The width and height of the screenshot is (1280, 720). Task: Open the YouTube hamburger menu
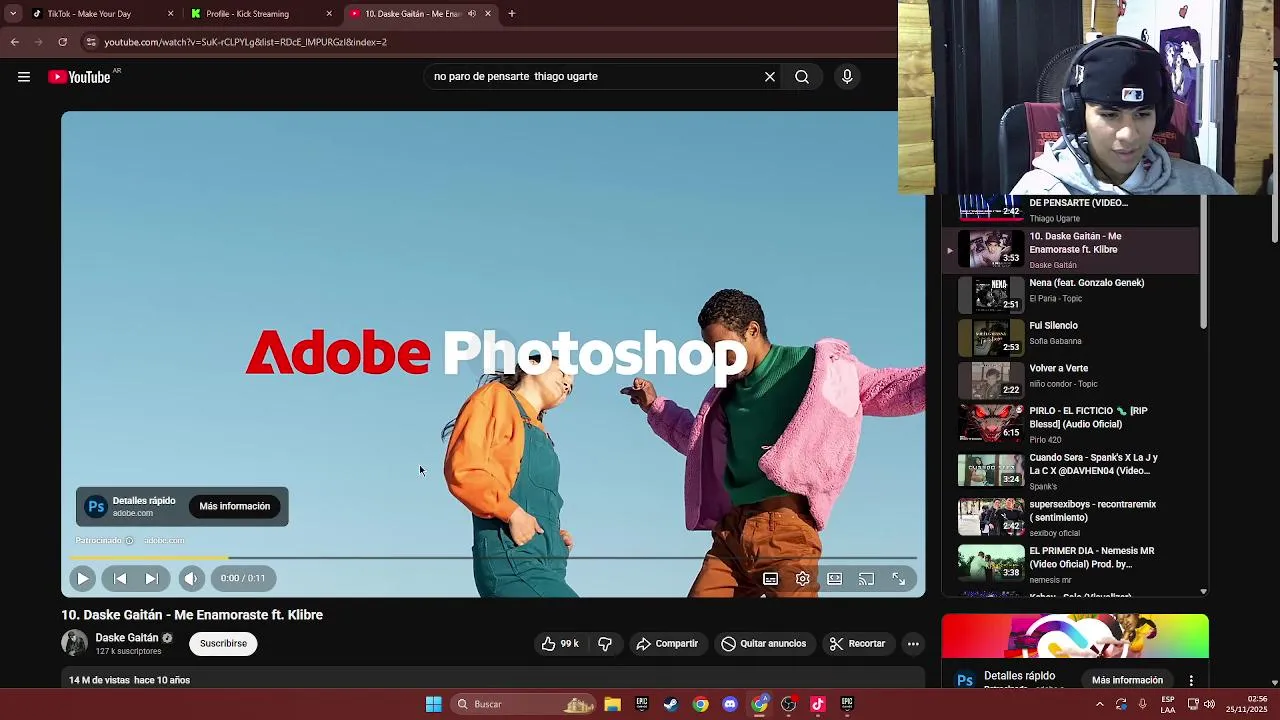(x=24, y=77)
